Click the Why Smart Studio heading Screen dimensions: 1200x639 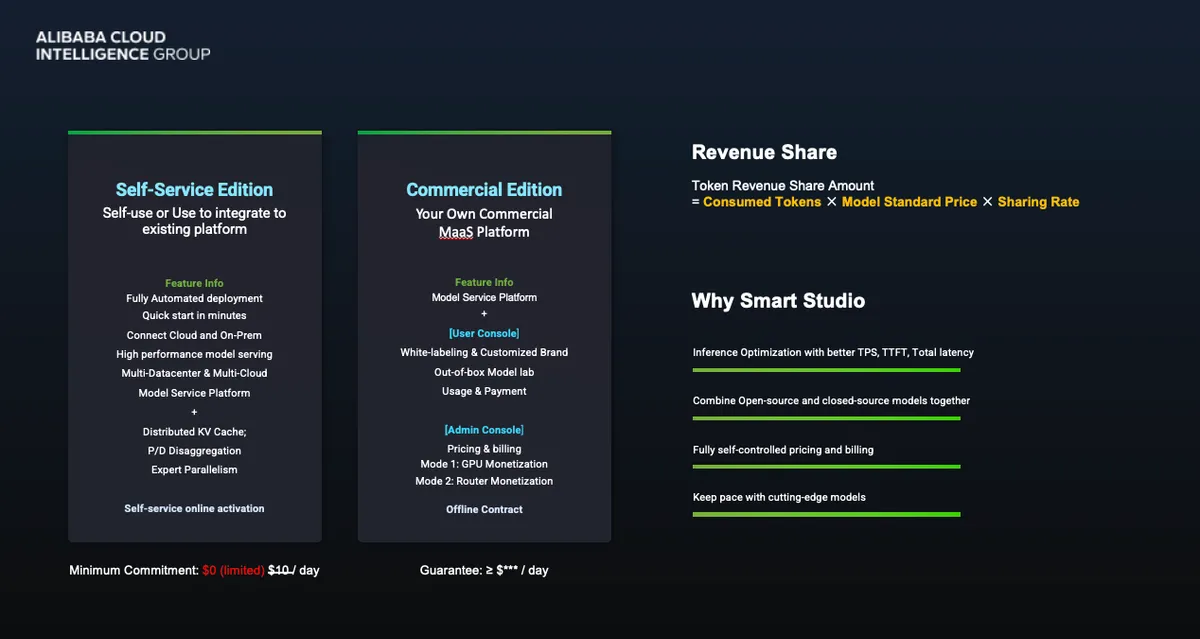click(778, 300)
